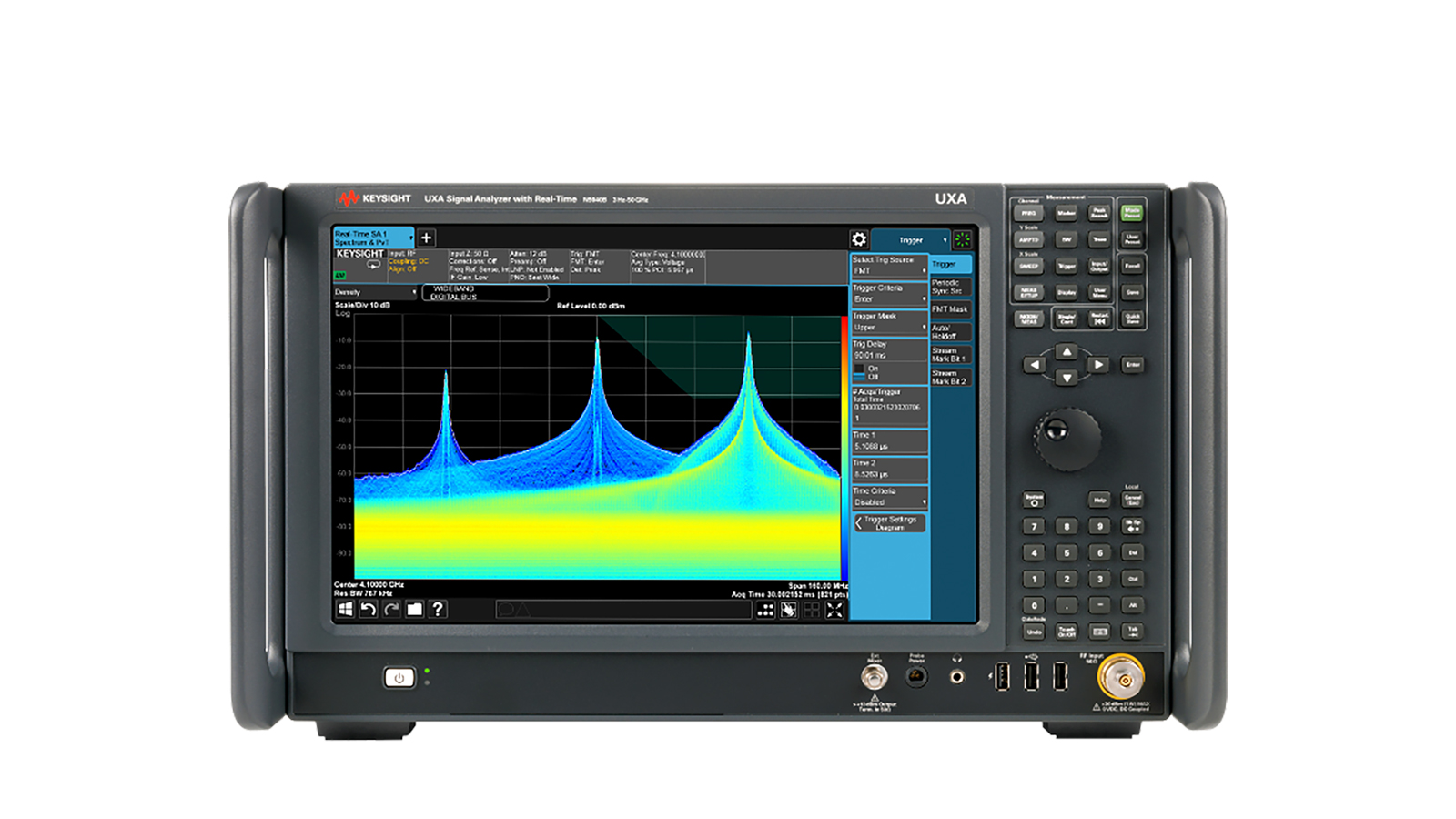Image resolution: width=1456 pixels, height=819 pixels.
Task: Select the Stream Mark Bit 2 tab
Action: pyautogui.click(x=951, y=377)
